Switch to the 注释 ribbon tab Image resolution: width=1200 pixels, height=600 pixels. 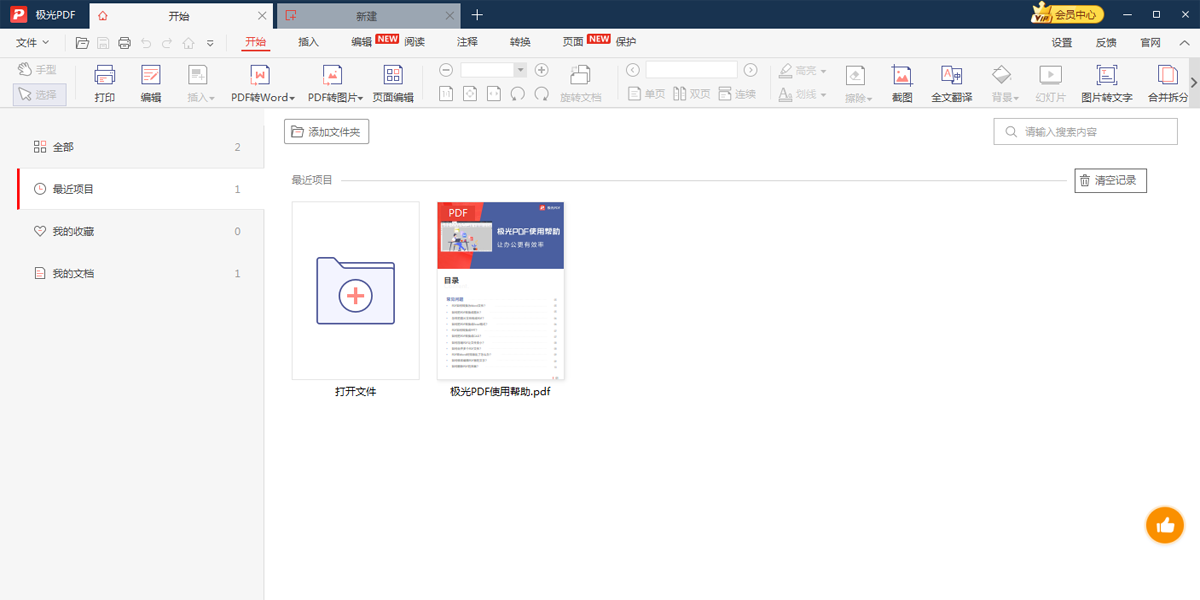[467, 42]
